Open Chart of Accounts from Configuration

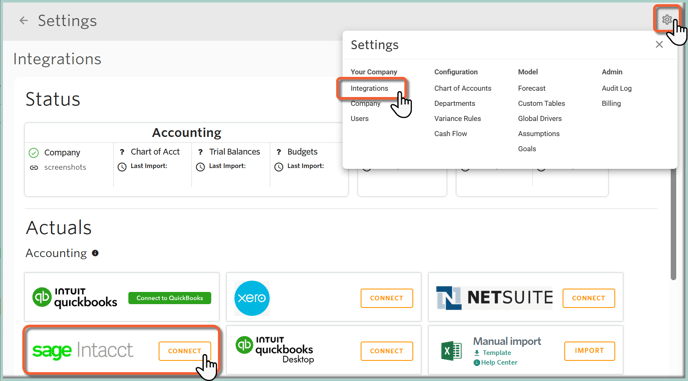pyautogui.click(x=462, y=88)
